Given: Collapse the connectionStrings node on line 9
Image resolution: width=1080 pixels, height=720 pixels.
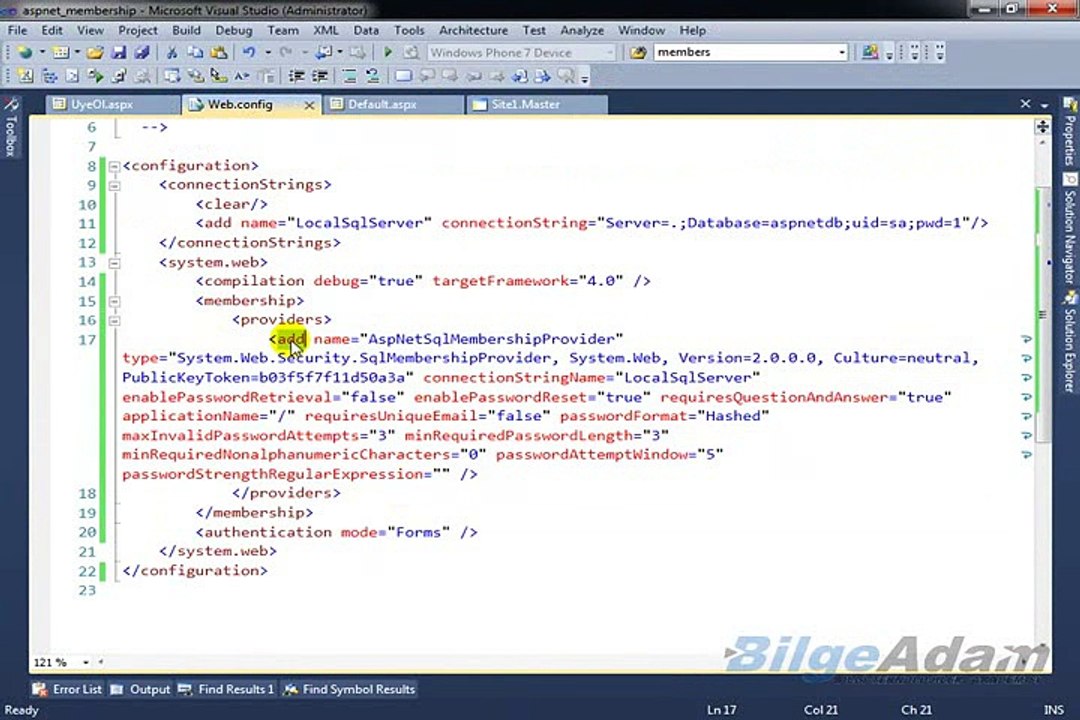Looking at the screenshot, I should 114,185.
